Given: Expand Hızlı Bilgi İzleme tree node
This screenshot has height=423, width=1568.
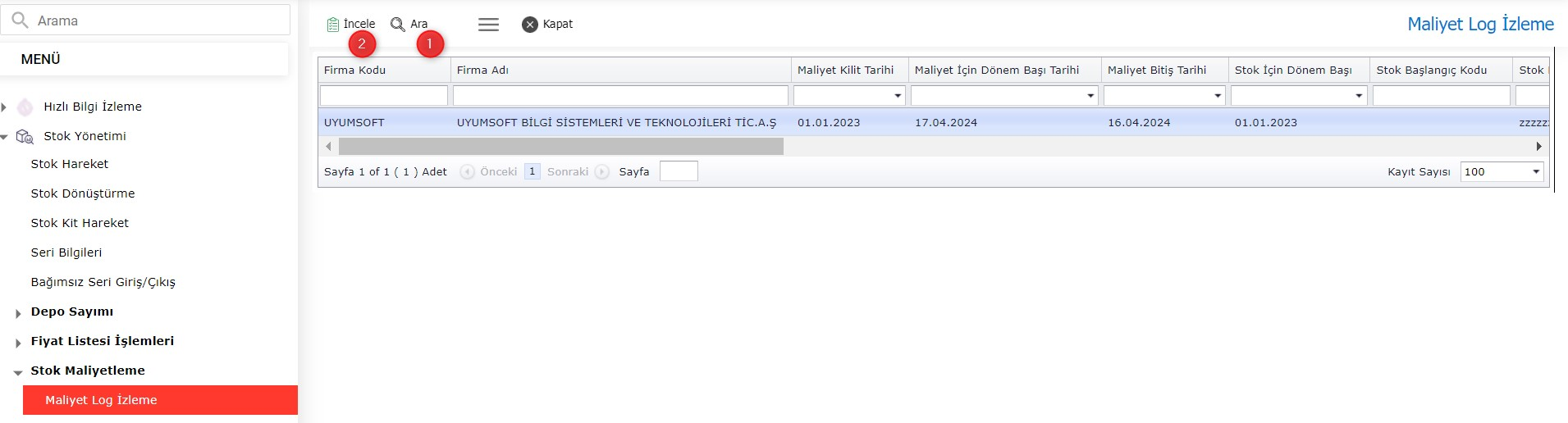Looking at the screenshot, I should point(4,107).
